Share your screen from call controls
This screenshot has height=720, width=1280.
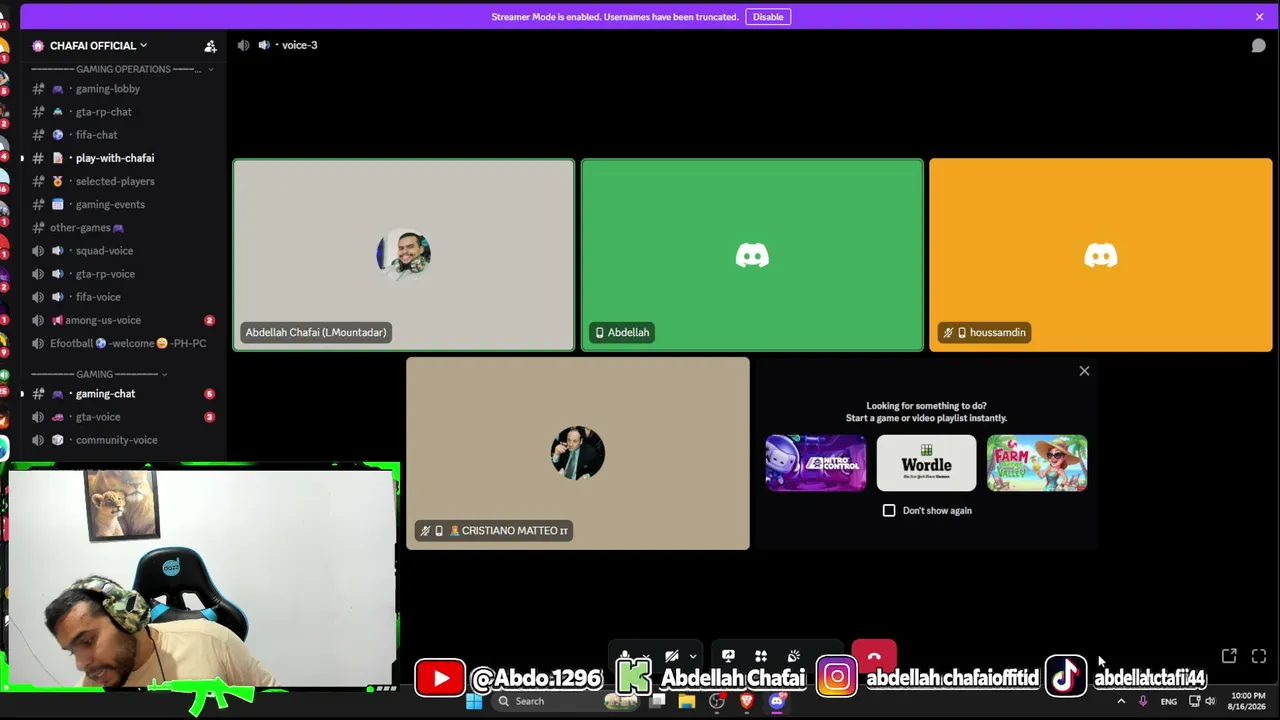tap(728, 656)
